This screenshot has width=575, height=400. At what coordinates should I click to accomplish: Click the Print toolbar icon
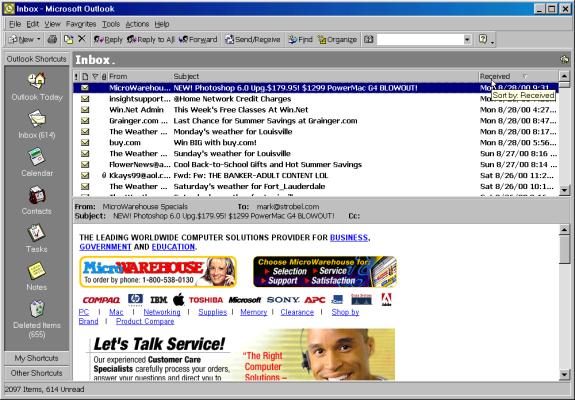point(52,39)
